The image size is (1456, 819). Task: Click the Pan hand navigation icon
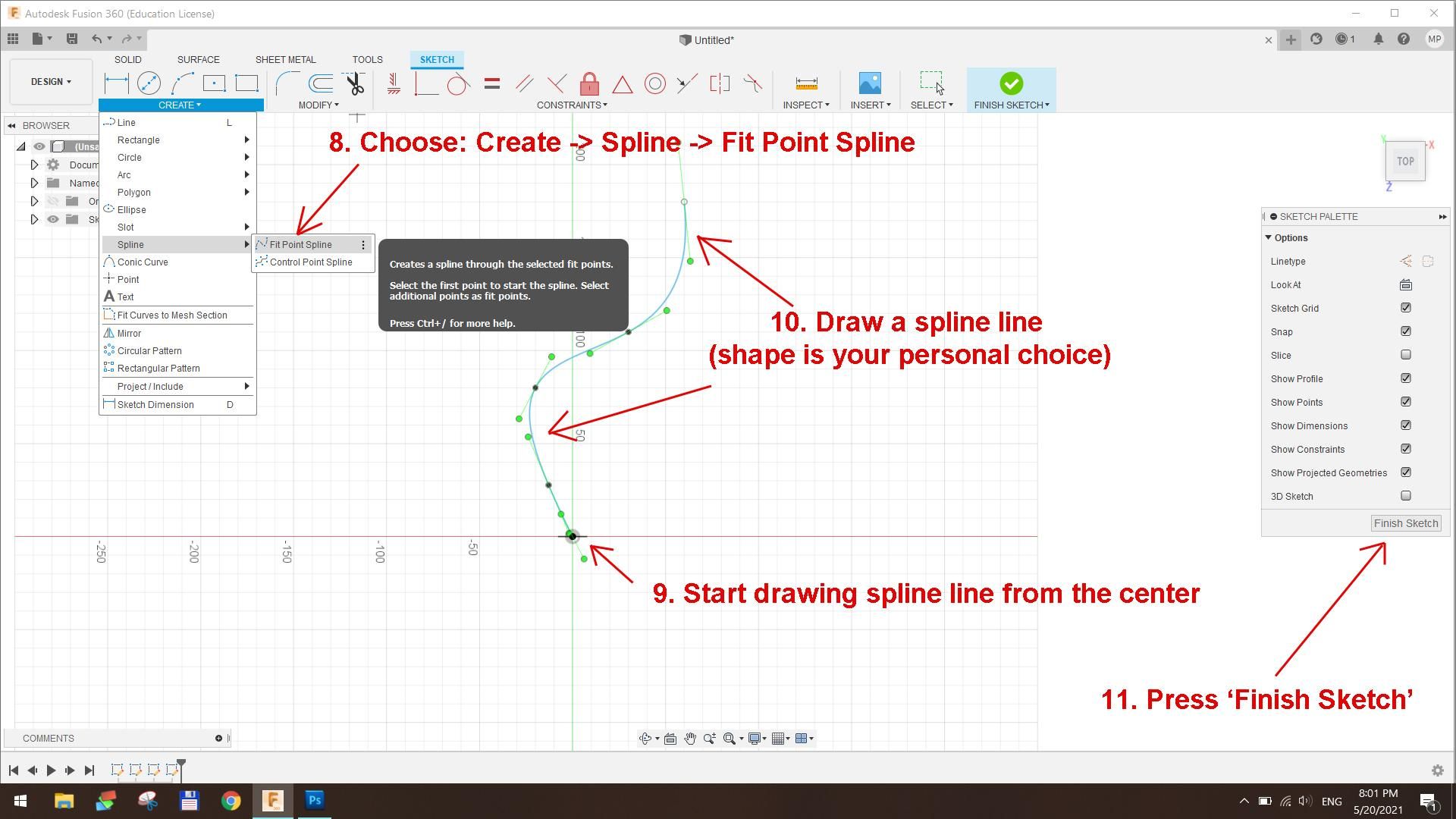pyautogui.click(x=690, y=739)
